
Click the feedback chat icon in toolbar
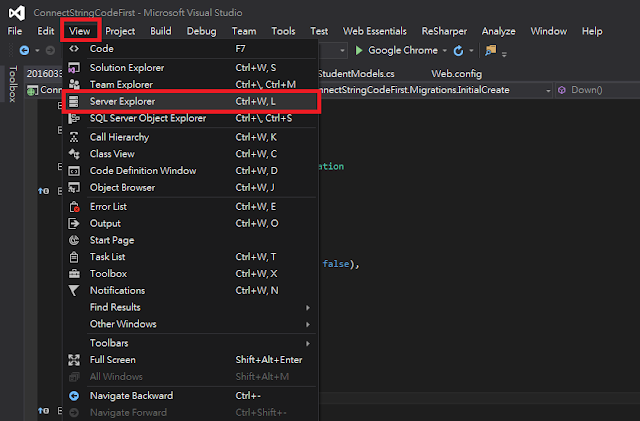491,50
